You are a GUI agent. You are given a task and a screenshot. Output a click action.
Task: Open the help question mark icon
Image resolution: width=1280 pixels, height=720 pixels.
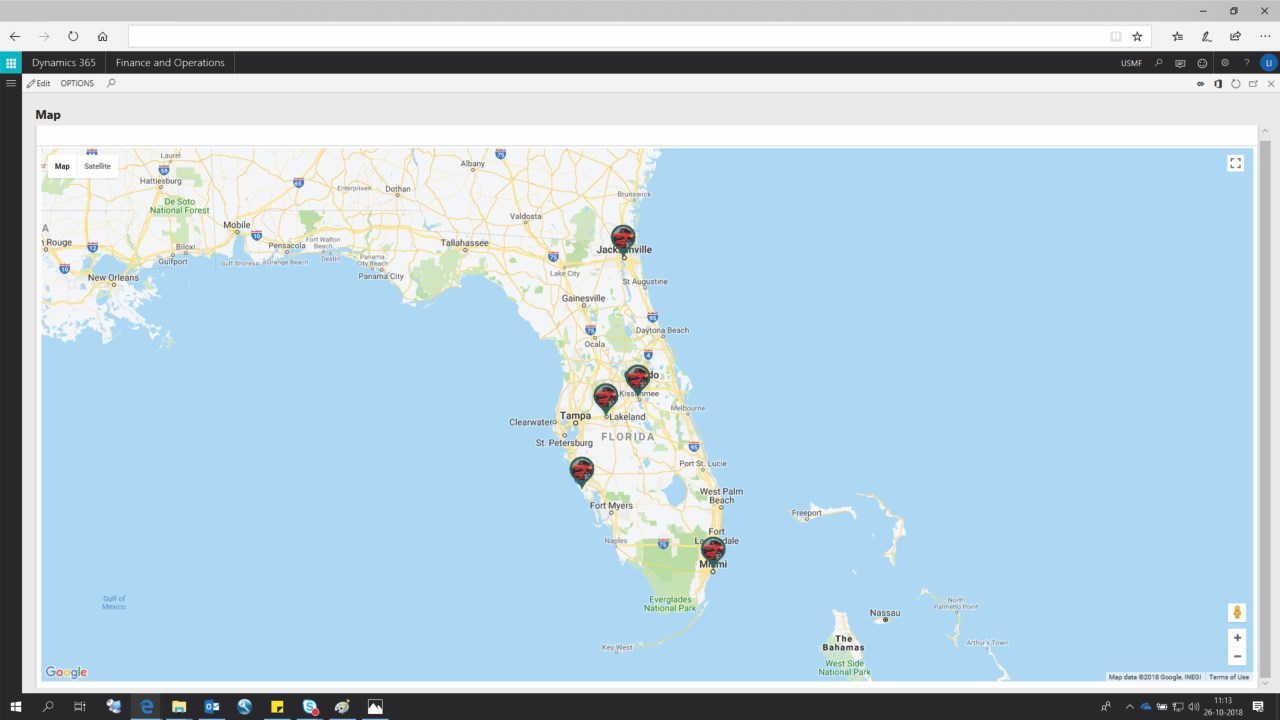pyautogui.click(x=1246, y=63)
